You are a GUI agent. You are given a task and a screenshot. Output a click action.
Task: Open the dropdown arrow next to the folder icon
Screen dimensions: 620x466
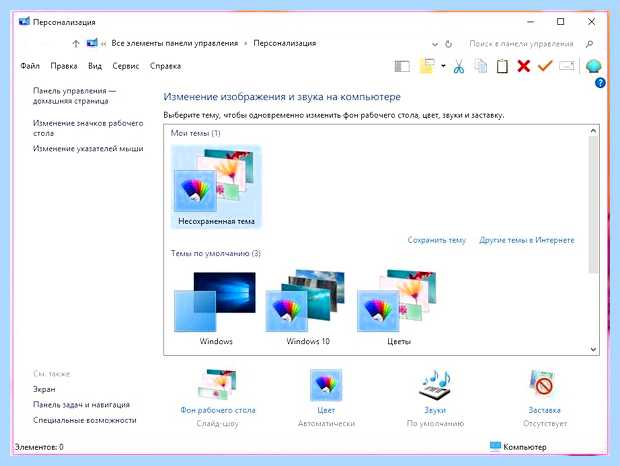point(443,66)
